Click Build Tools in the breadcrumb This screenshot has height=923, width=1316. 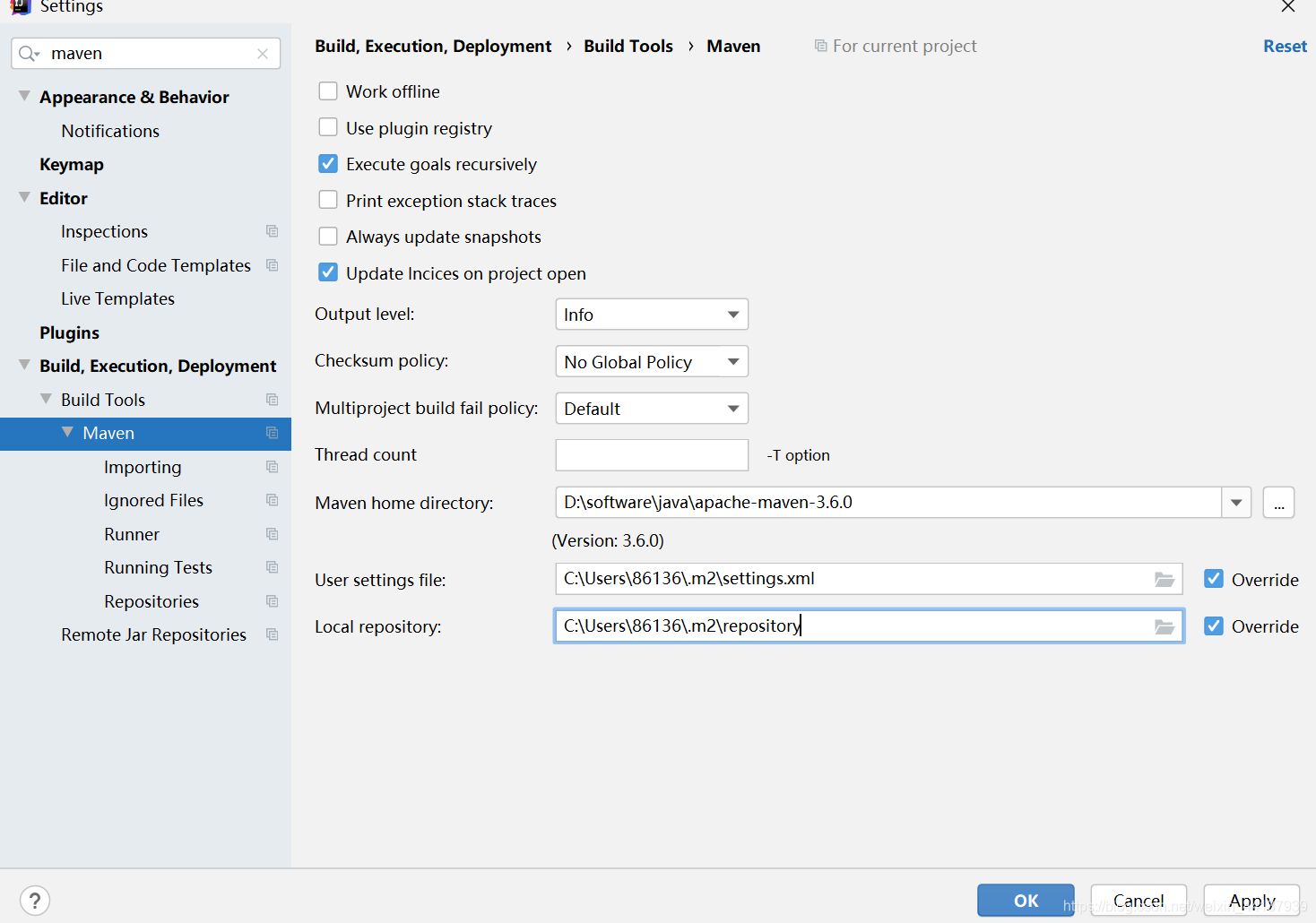click(x=628, y=46)
